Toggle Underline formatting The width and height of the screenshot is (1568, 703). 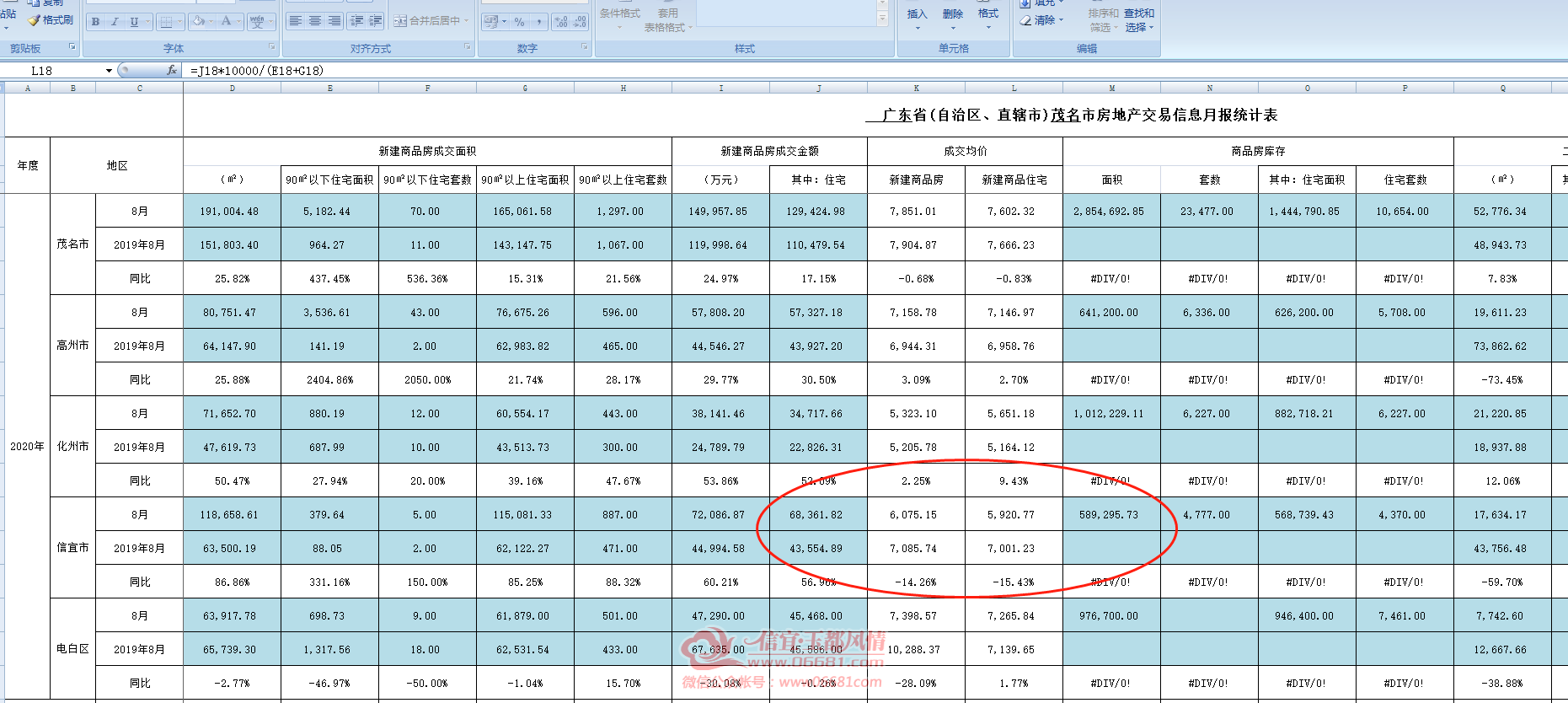tap(134, 21)
